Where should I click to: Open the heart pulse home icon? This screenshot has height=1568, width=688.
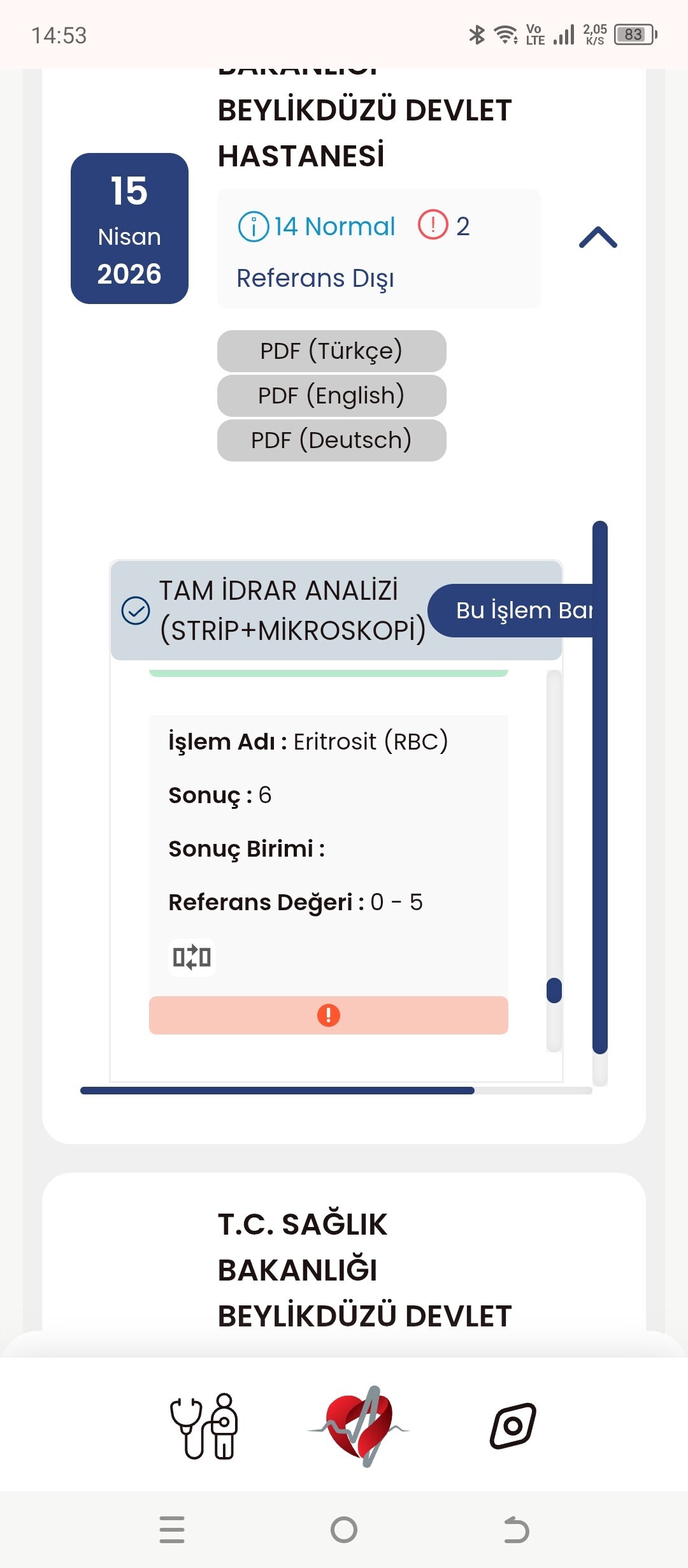click(359, 1426)
